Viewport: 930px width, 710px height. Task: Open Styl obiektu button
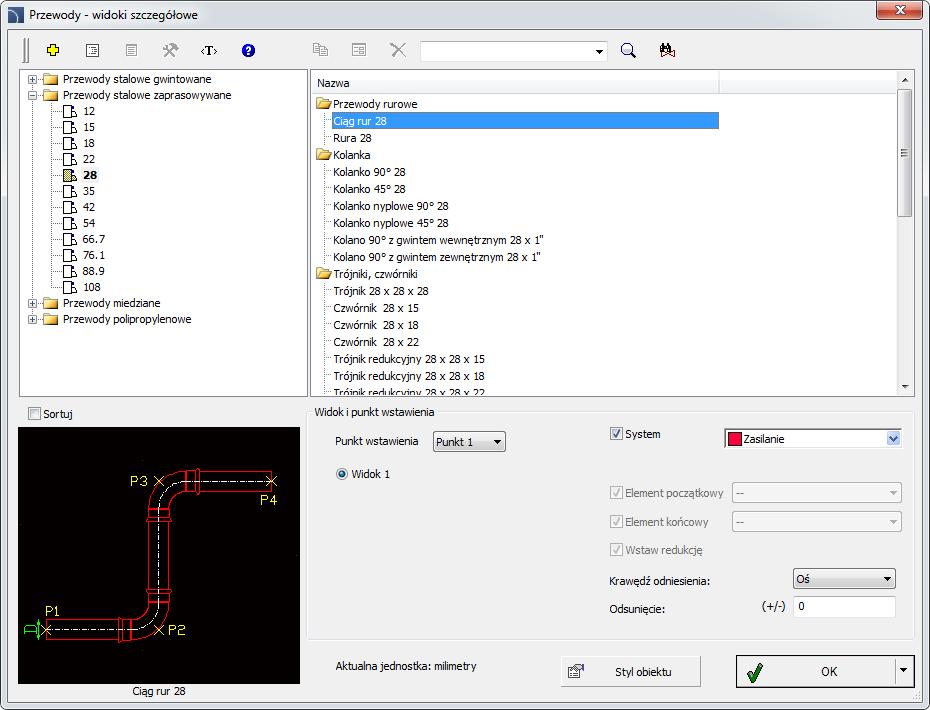point(630,671)
